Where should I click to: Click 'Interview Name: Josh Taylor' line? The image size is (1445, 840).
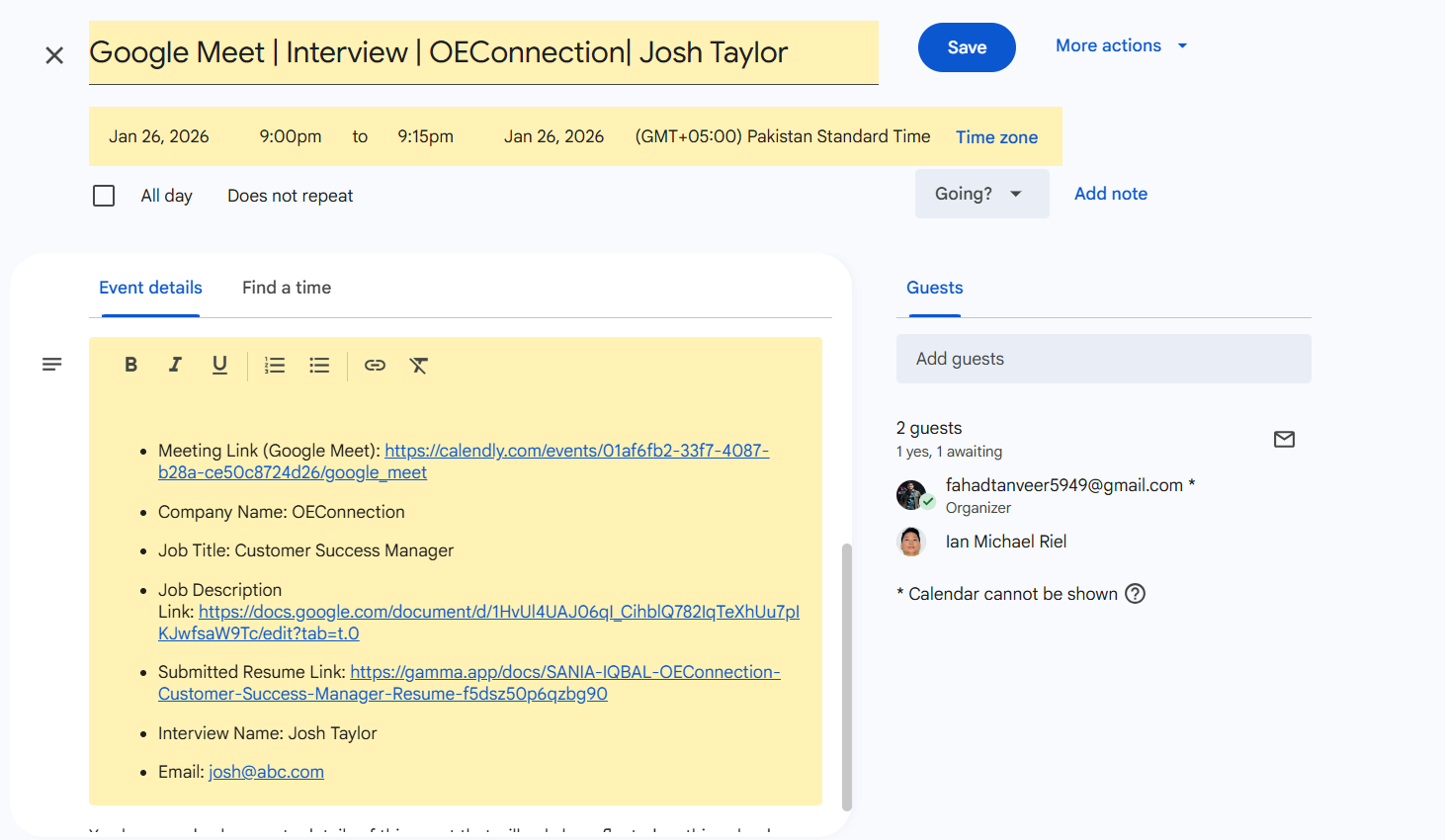pyautogui.click(x=268, y=733)
